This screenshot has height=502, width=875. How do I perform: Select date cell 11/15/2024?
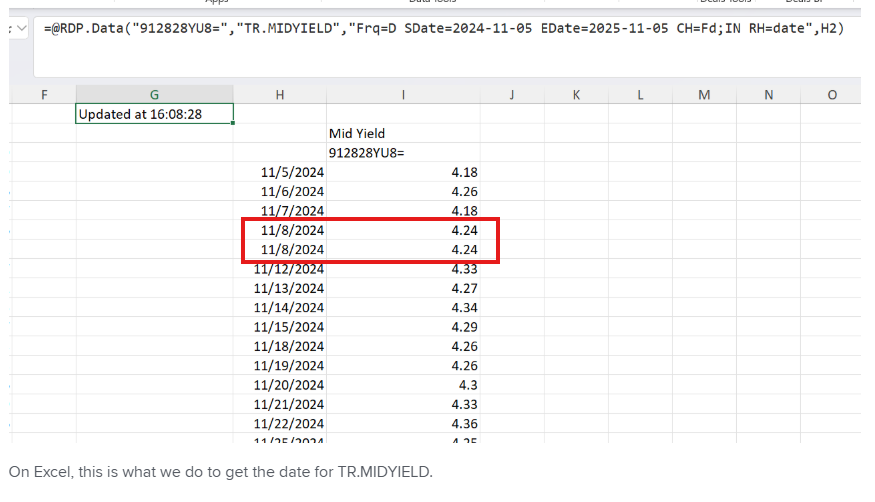(x=280, y=327)
